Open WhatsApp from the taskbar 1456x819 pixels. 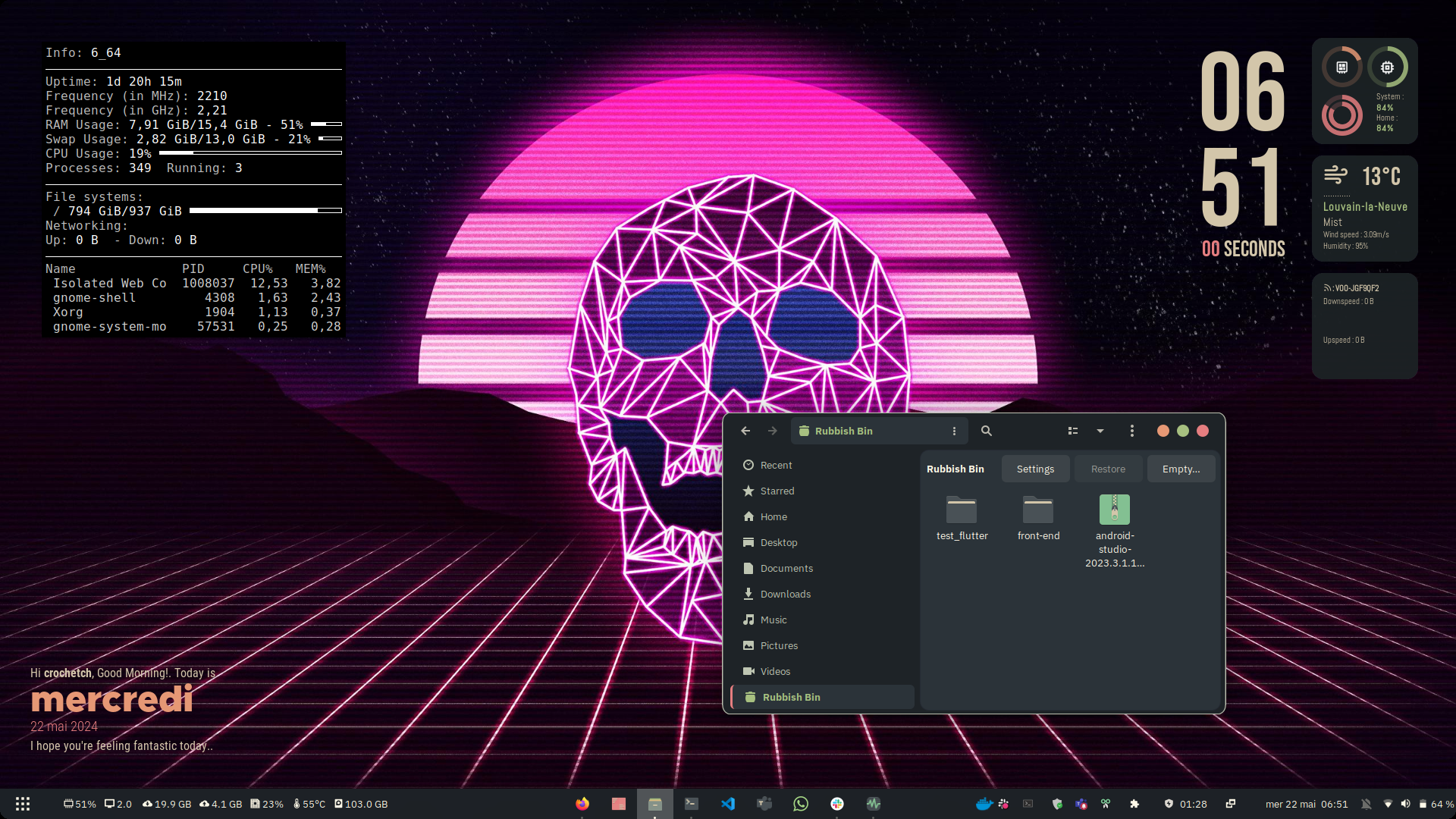pyautogui.click(x=801, y=804)
